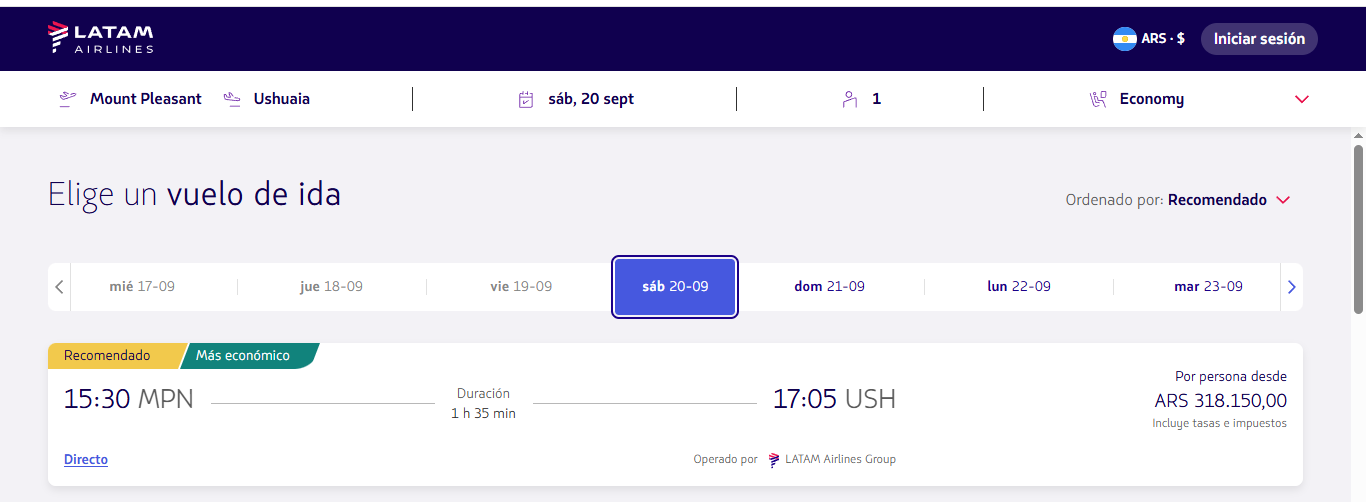The image size is (1366, 502).
Task: Select the dom 21-09 date tab
Action: (829, 287)
